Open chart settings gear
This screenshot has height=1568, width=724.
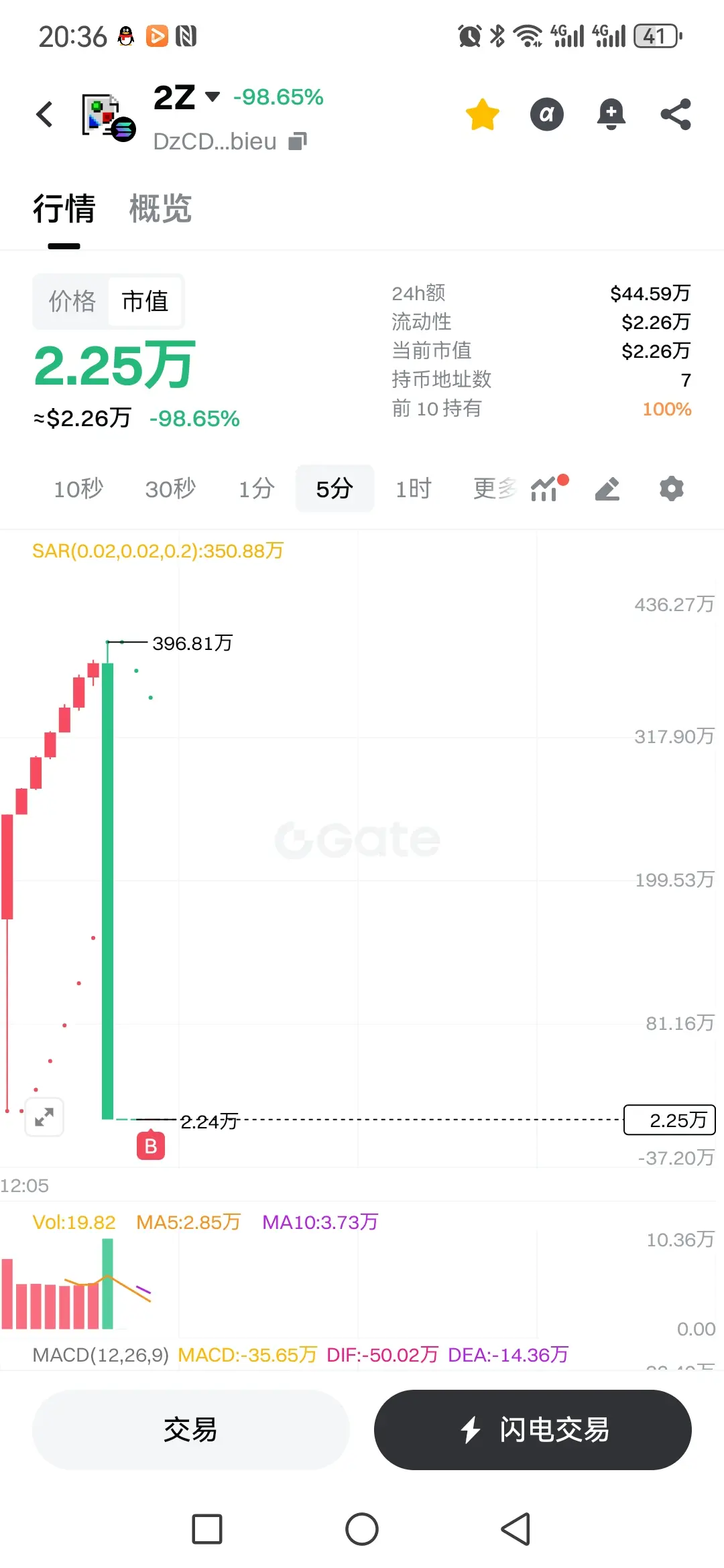[672, 488]
